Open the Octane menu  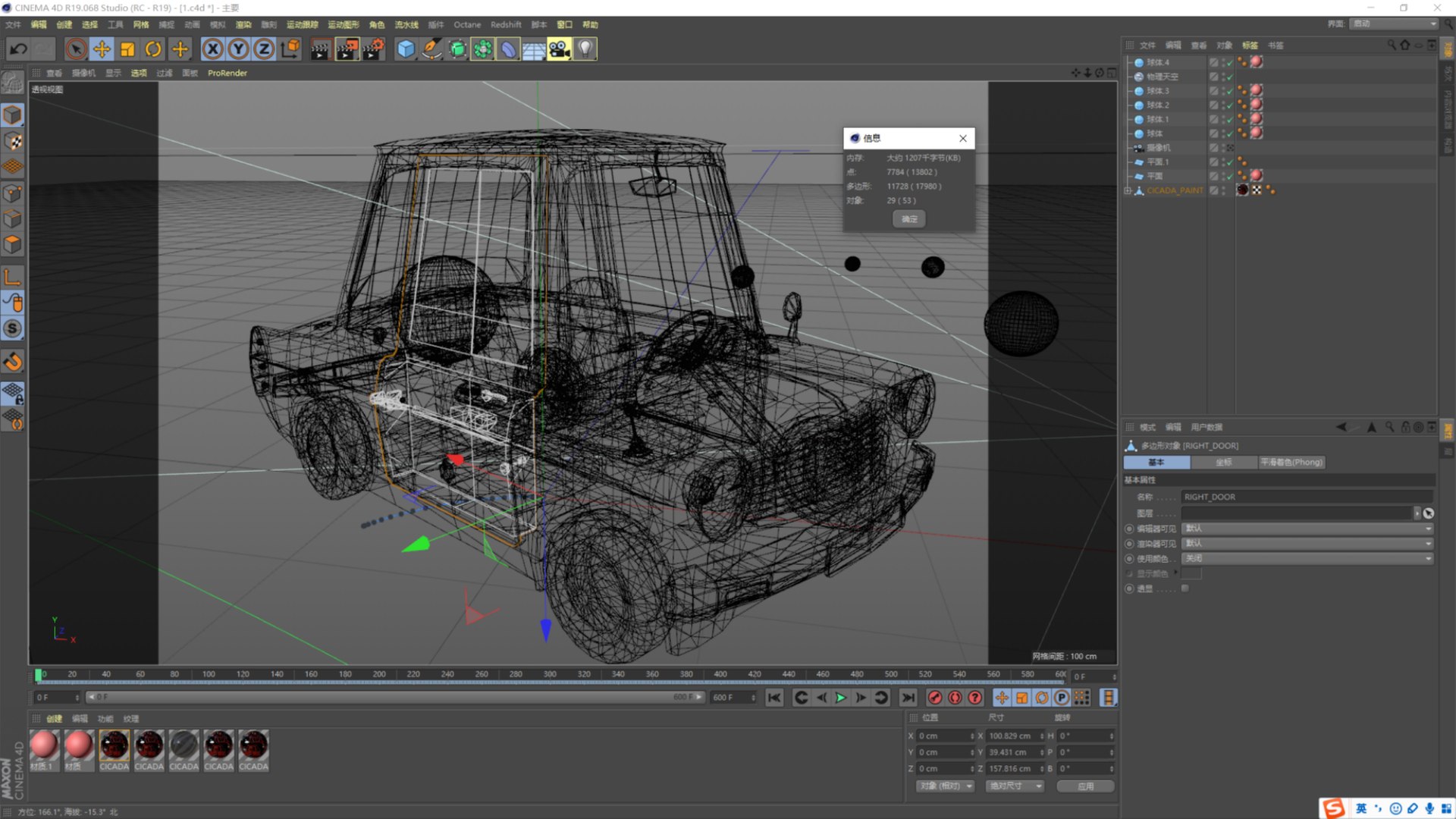click(467, 25)
